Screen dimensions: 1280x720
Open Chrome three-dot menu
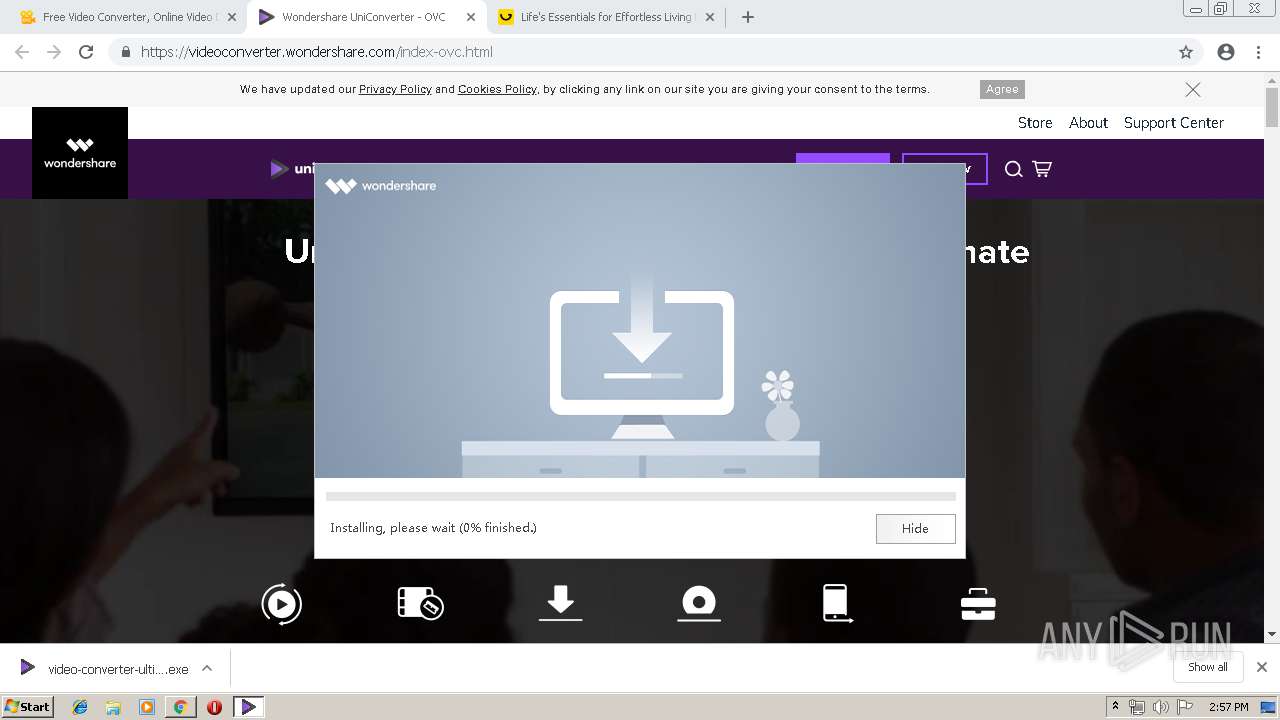1258,52
